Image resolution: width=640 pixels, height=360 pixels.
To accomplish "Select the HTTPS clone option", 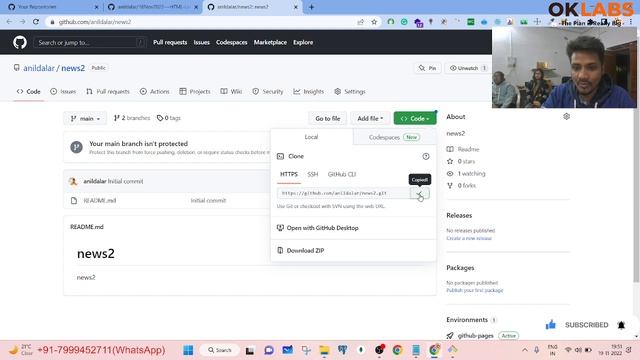I will click(289, 174).
